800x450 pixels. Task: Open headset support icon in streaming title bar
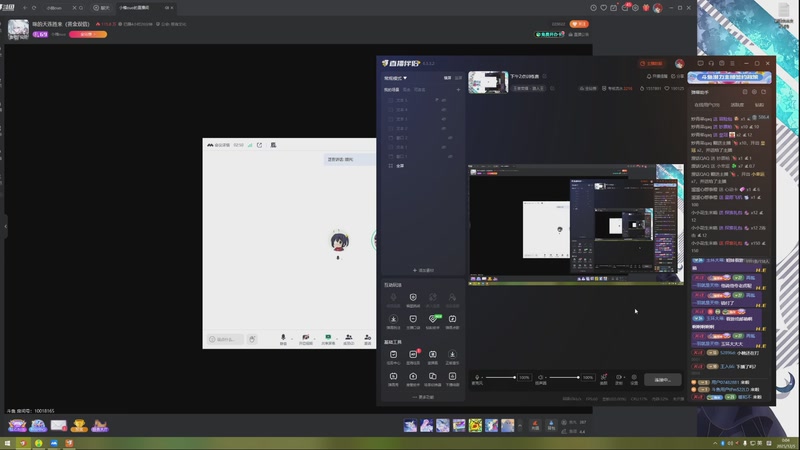pos(711,64)
